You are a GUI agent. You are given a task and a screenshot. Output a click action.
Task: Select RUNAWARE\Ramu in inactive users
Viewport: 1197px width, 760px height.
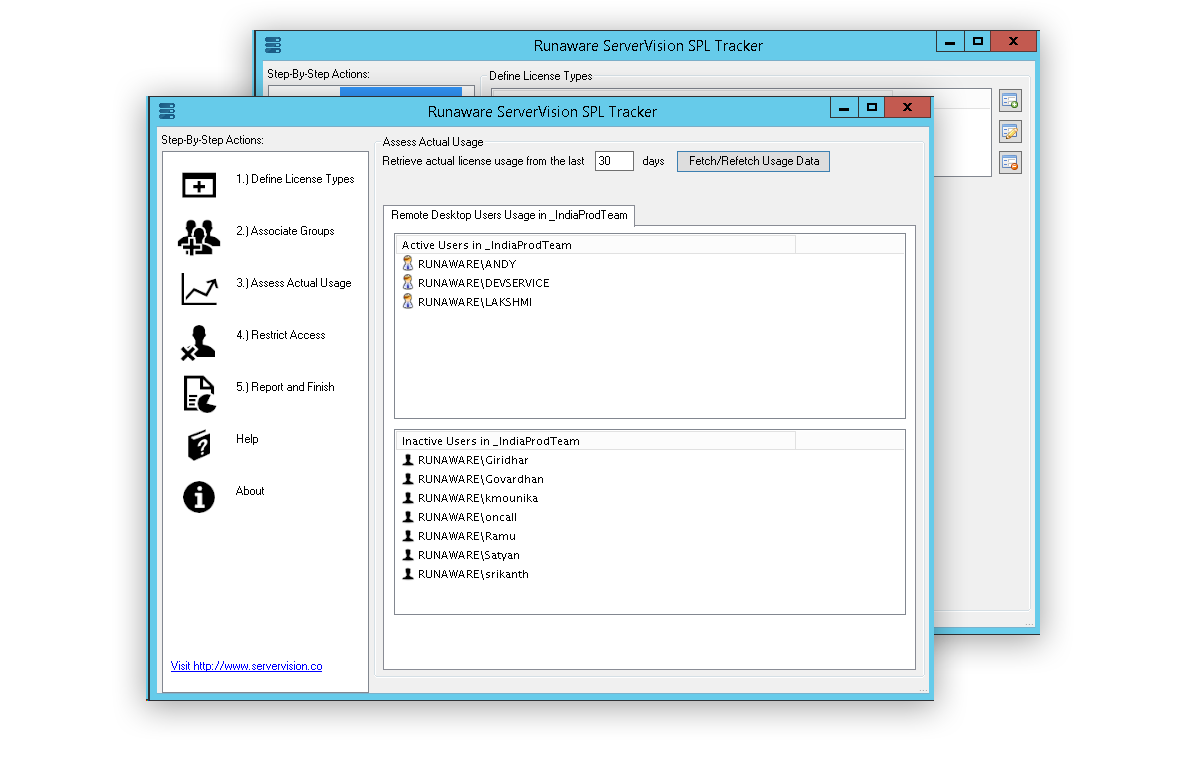[x=467, y=536]
